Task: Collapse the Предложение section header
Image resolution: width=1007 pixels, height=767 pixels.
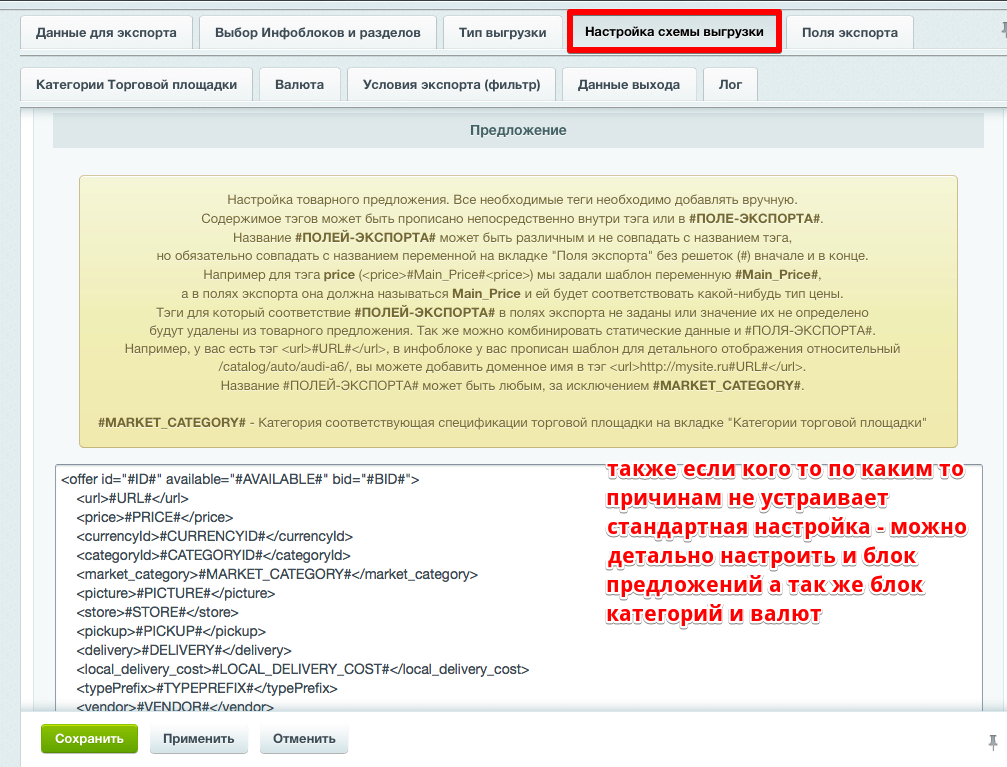Action: (x=517, y=130)
